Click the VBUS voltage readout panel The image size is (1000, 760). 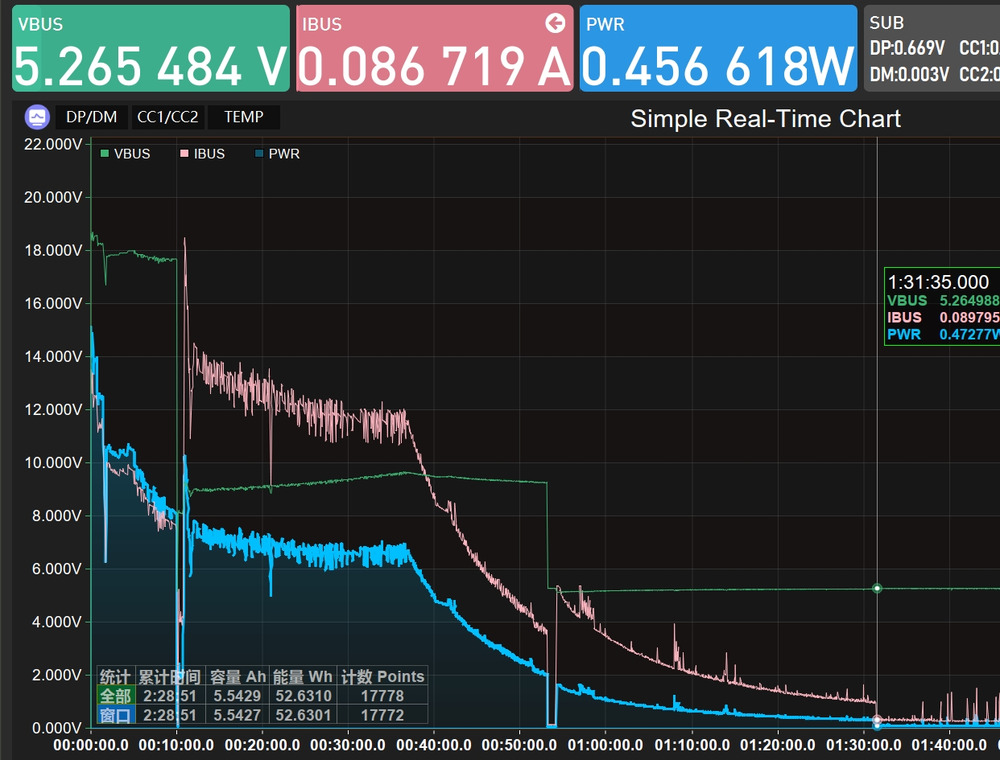click(x=150, y=48)
